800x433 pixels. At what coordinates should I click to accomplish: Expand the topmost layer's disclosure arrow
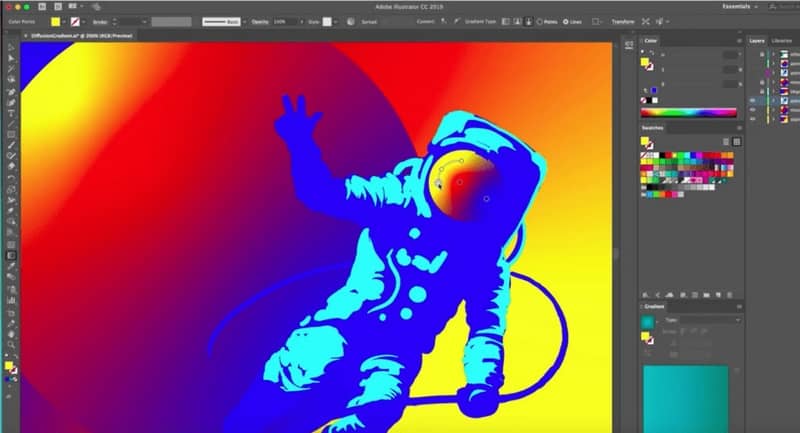(773, 54)
